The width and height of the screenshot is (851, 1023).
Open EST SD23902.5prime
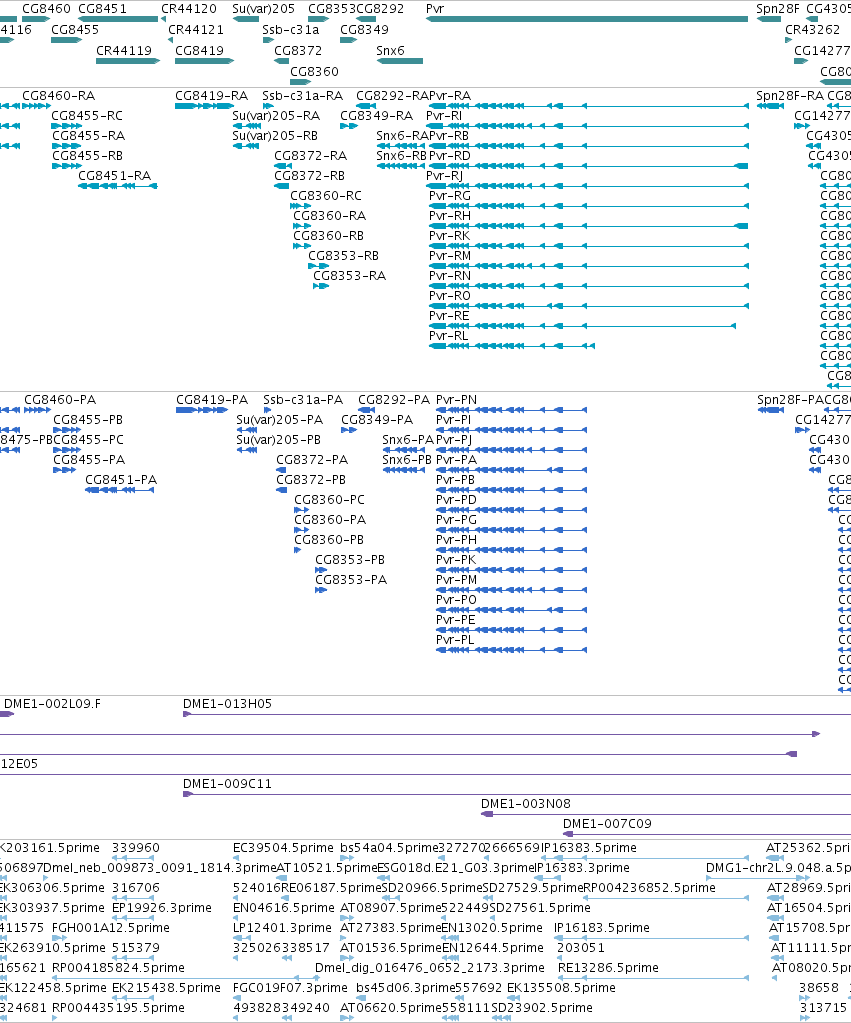click(x=542, y=1008)
